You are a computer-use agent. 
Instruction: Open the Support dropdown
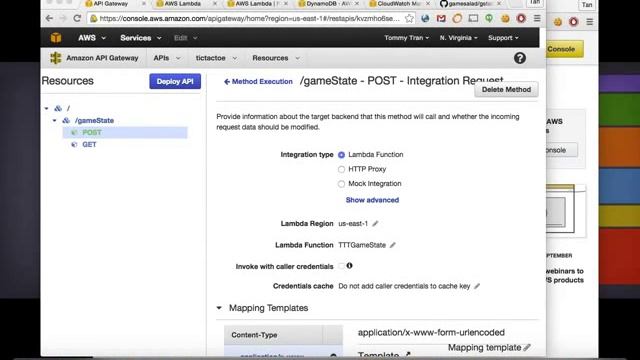pyautogui.click(x=503, y=38)
